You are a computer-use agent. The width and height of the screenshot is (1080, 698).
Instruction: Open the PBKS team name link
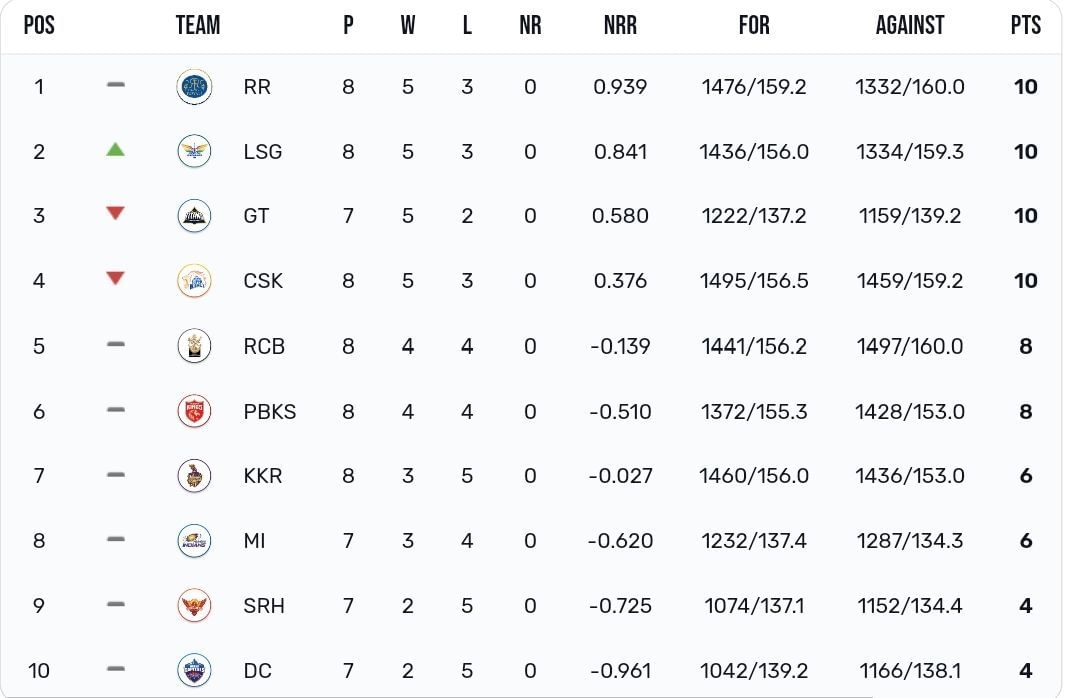(269, 411)
